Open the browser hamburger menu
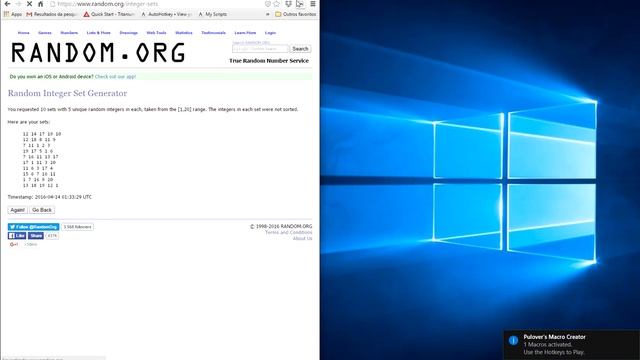This screenshot has height=360, width=640. (313, 4)
